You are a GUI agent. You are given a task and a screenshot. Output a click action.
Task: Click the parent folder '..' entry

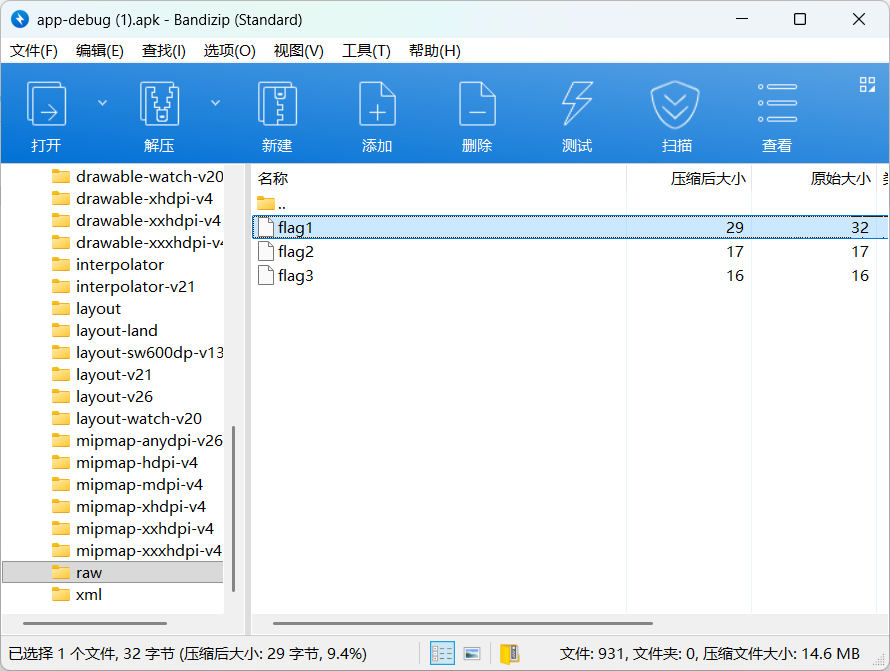271,203
